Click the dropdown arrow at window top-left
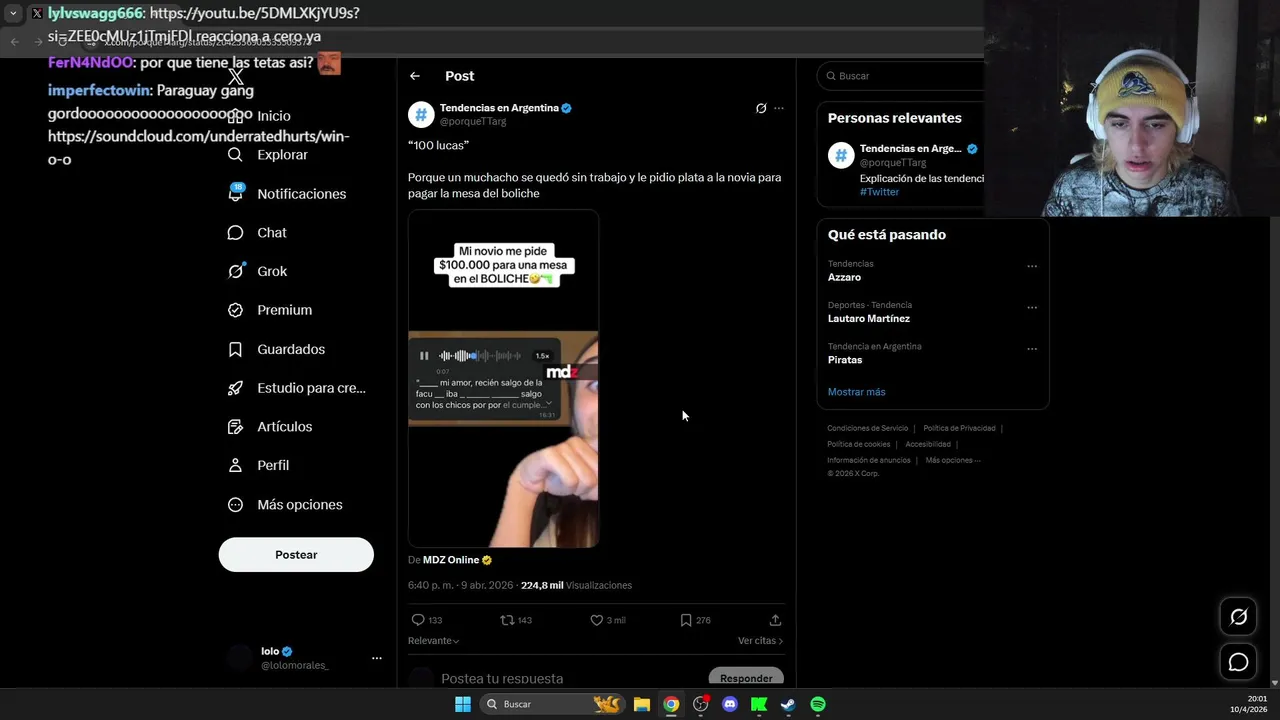The height and width of the screenshot is (720, 1280). point(13,13)
